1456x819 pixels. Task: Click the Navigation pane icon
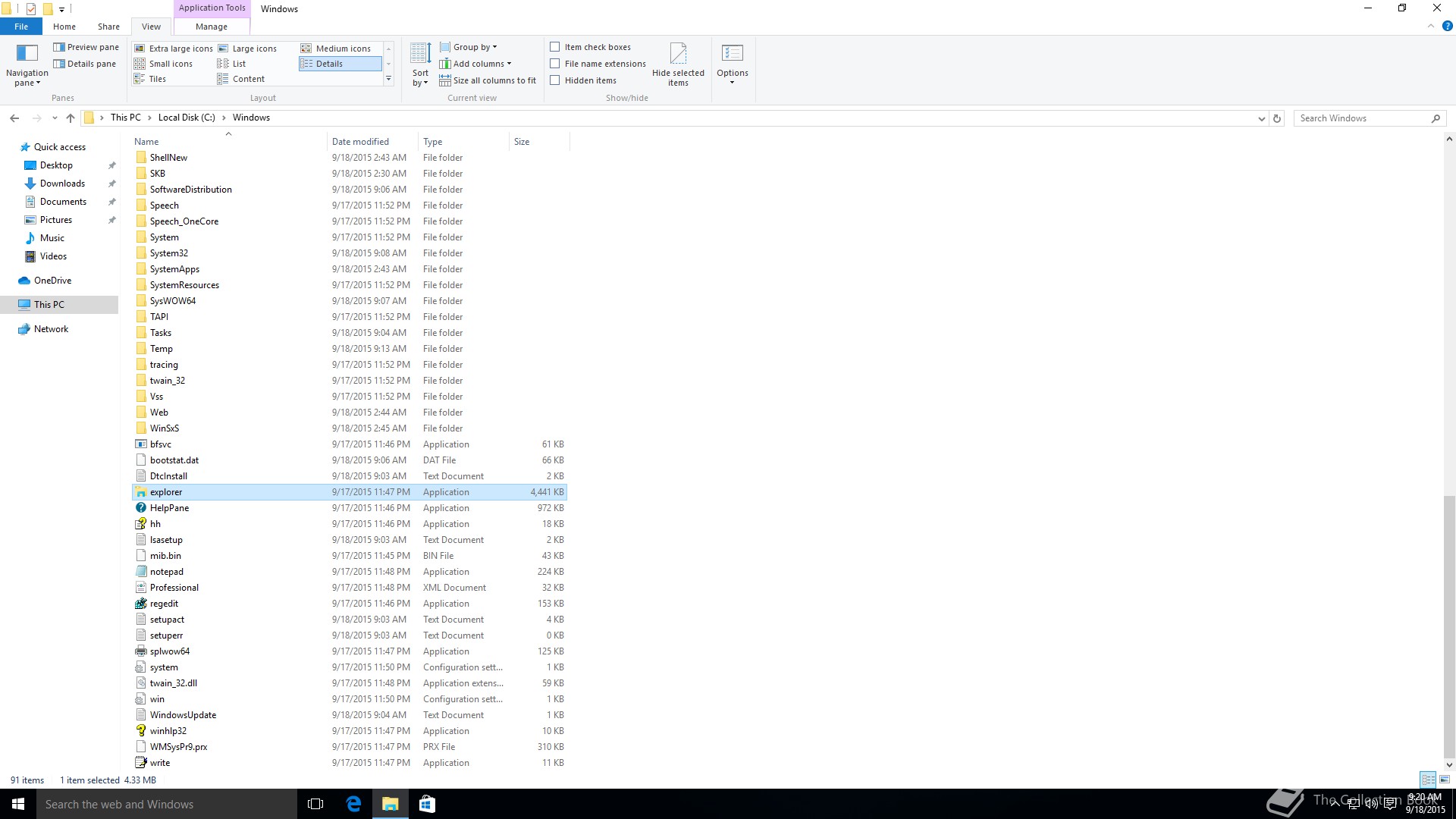click(27, 53)
